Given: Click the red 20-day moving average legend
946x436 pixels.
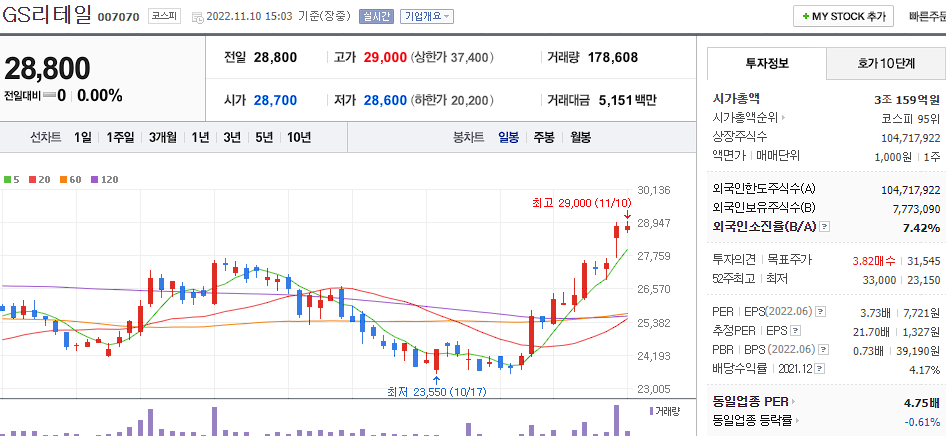Looking at the screenshot, I should [39, 180].
